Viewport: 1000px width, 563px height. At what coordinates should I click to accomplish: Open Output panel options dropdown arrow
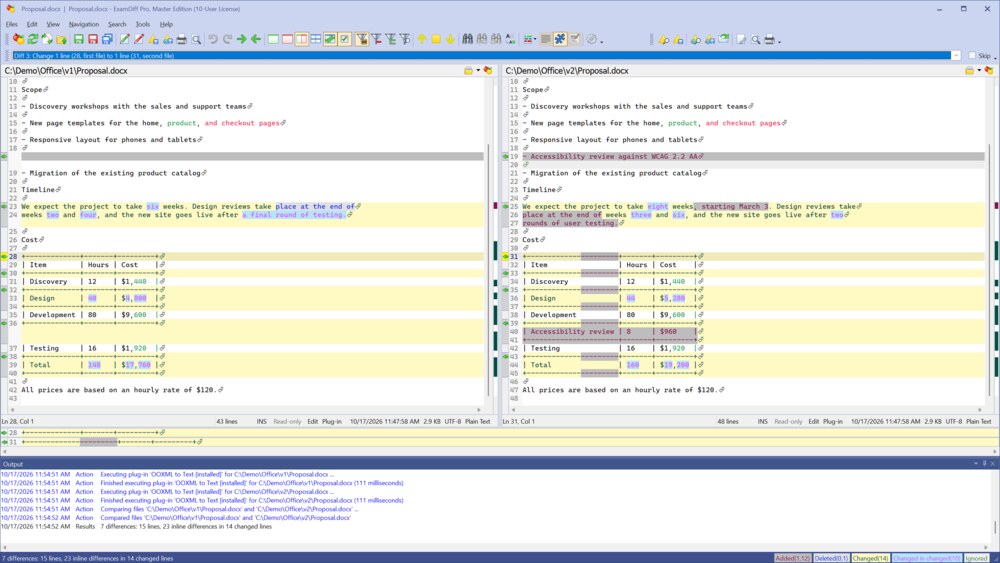pos(976,464)
